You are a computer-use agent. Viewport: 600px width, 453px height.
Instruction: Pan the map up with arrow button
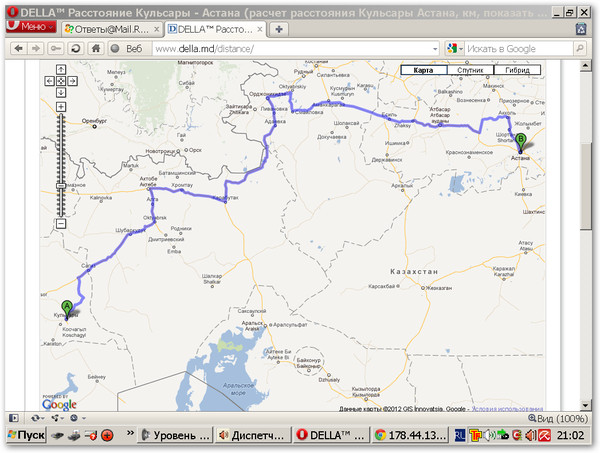click(x=61, y=71)
